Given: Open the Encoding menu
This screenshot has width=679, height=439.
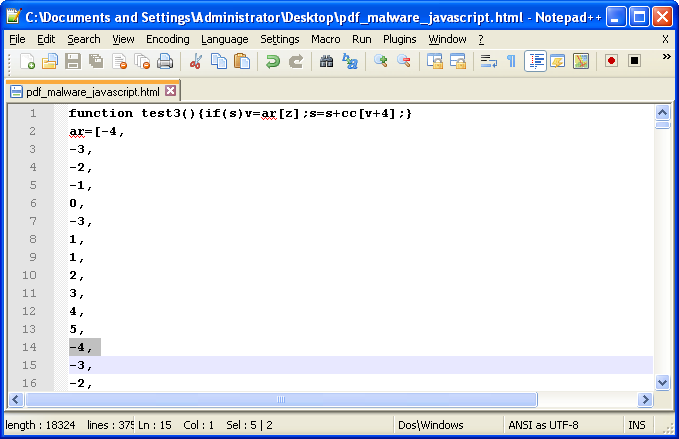Looking at the screenshot, I should [167, 39].
